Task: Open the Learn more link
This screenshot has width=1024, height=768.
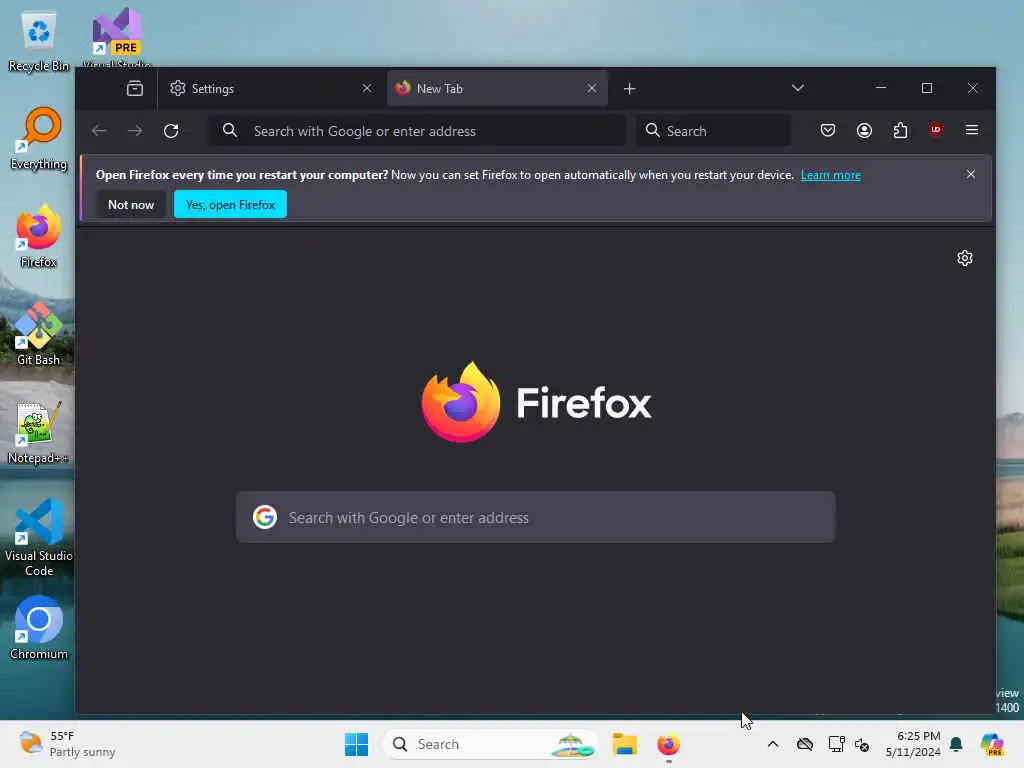Action: pyautogui.click(x=831, y=175)
